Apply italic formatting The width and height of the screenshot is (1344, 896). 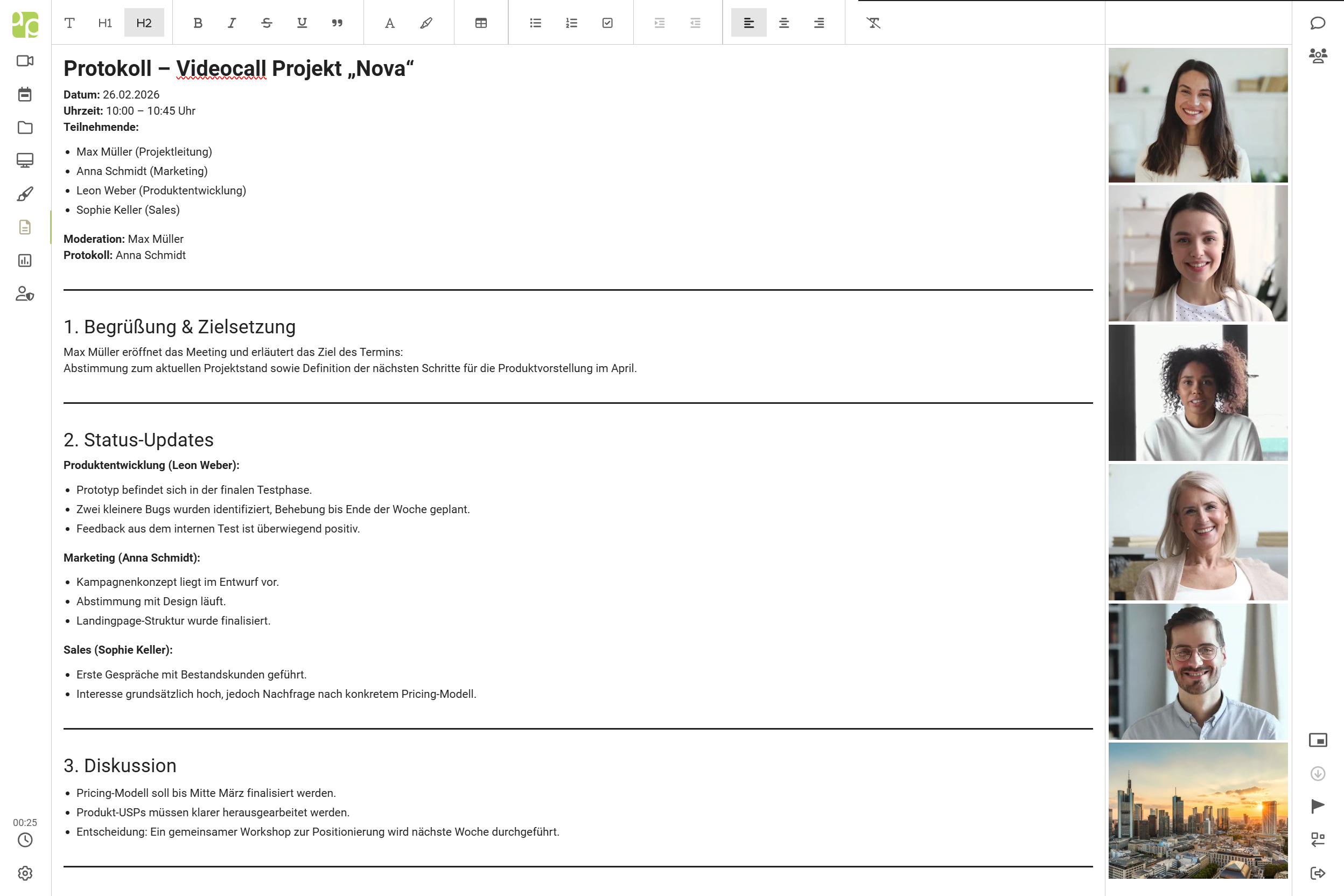click(232, 23)
